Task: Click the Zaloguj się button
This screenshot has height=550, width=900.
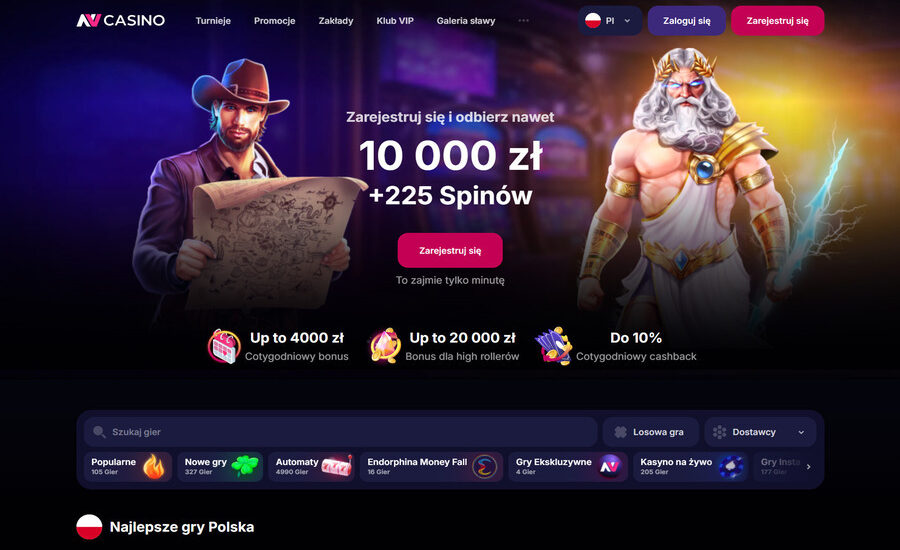Action: tap(686, 21)
